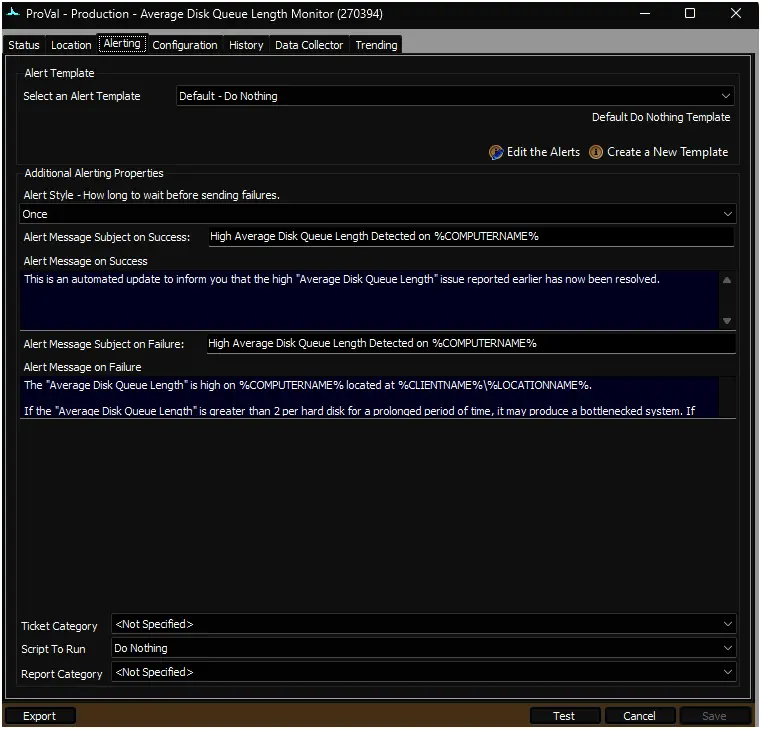This screenshot has width=761, height=729.
Task: Click the Alert Message Subject on Failure field
Action: [x=471, y=344]
